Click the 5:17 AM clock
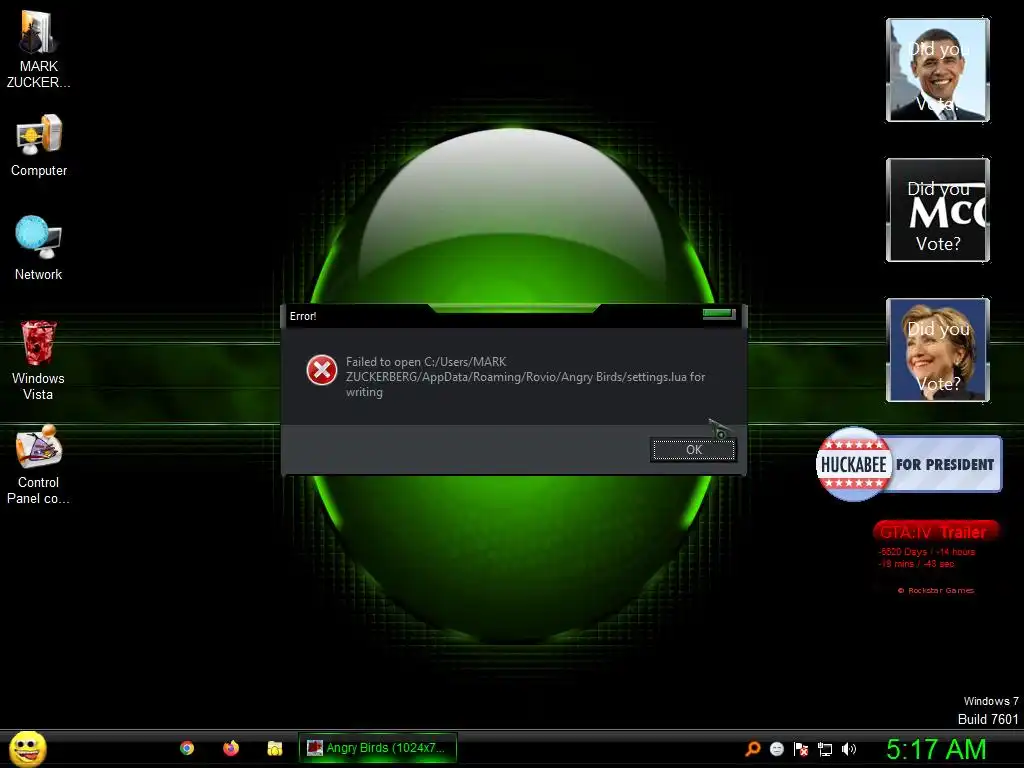 tap(936, 749)
